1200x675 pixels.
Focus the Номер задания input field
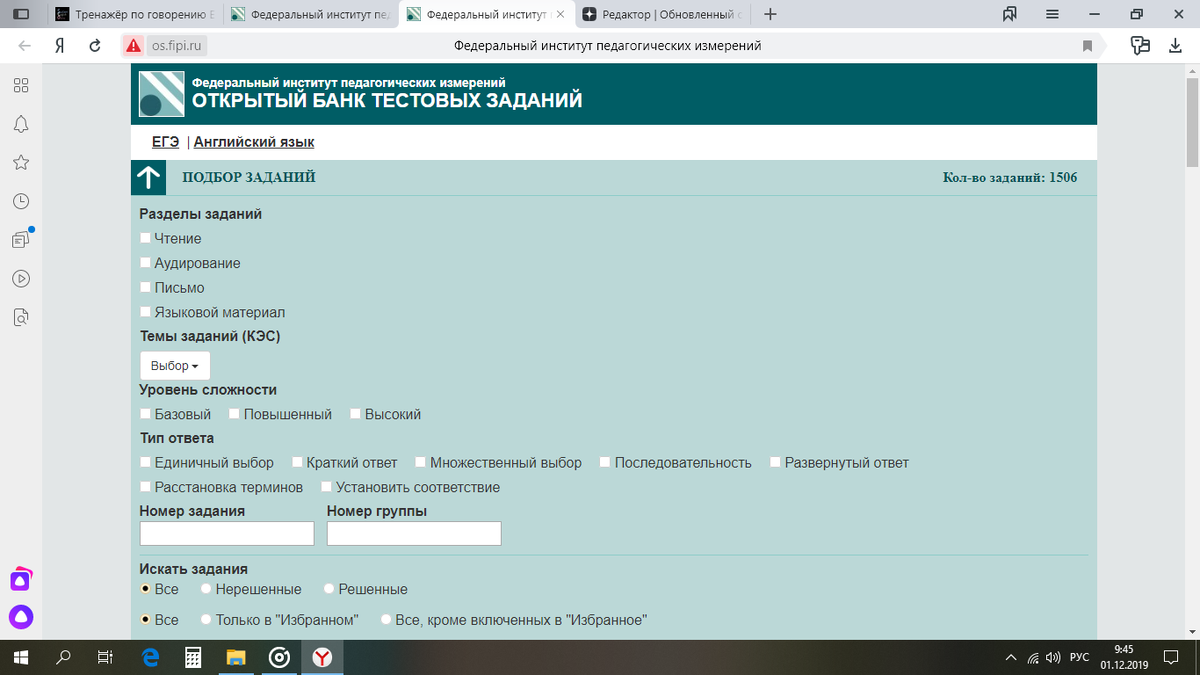pos(227,533)
